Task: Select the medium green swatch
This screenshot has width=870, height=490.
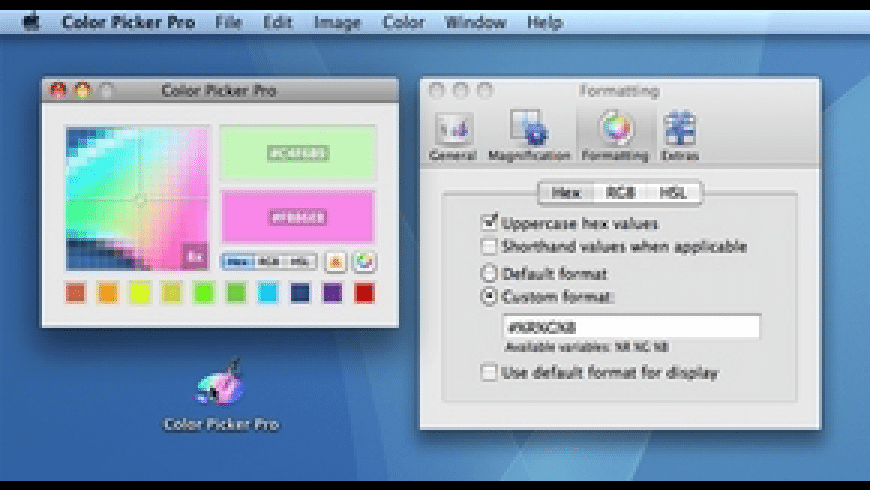Action: (x=236, y=293)
